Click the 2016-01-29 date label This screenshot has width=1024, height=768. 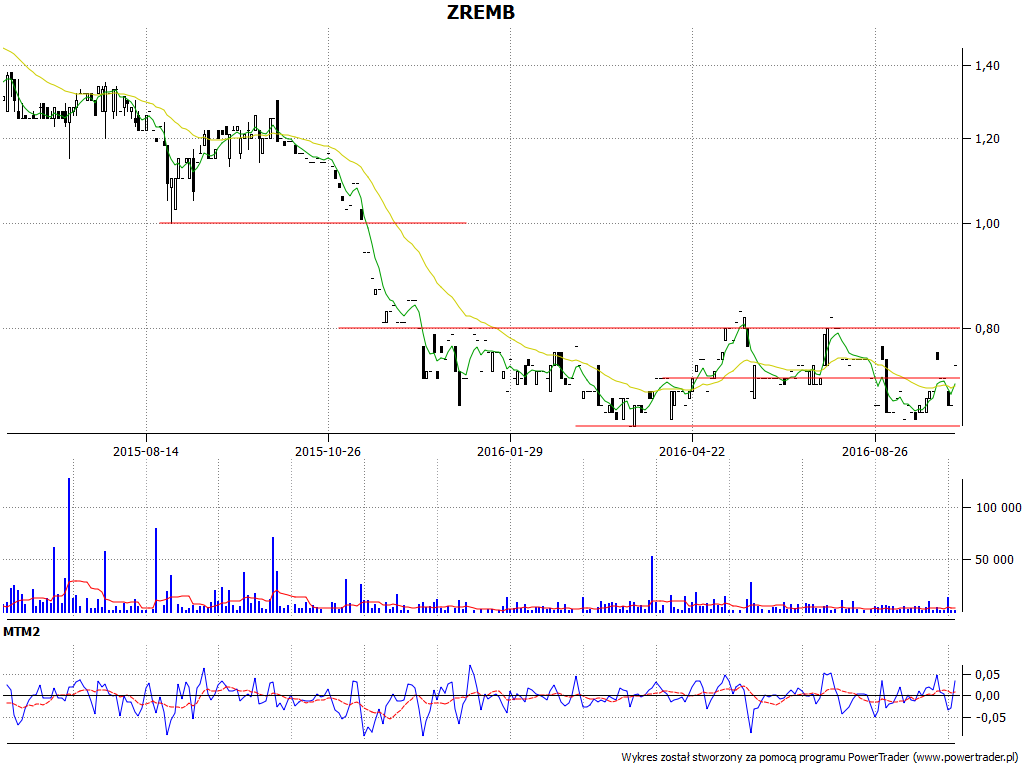pos(510,451)
